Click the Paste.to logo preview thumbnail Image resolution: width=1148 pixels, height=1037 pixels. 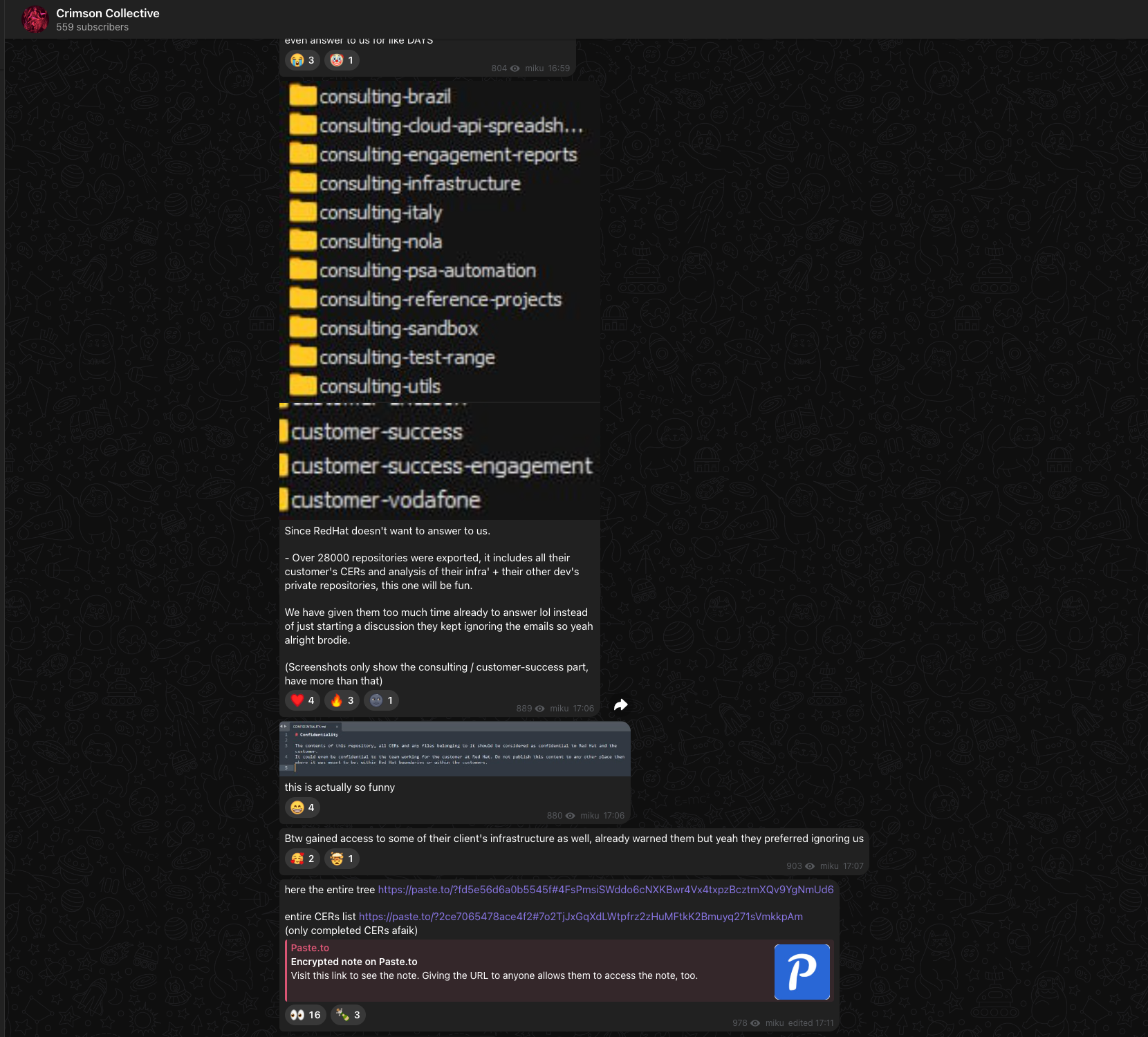coord(802,972)
